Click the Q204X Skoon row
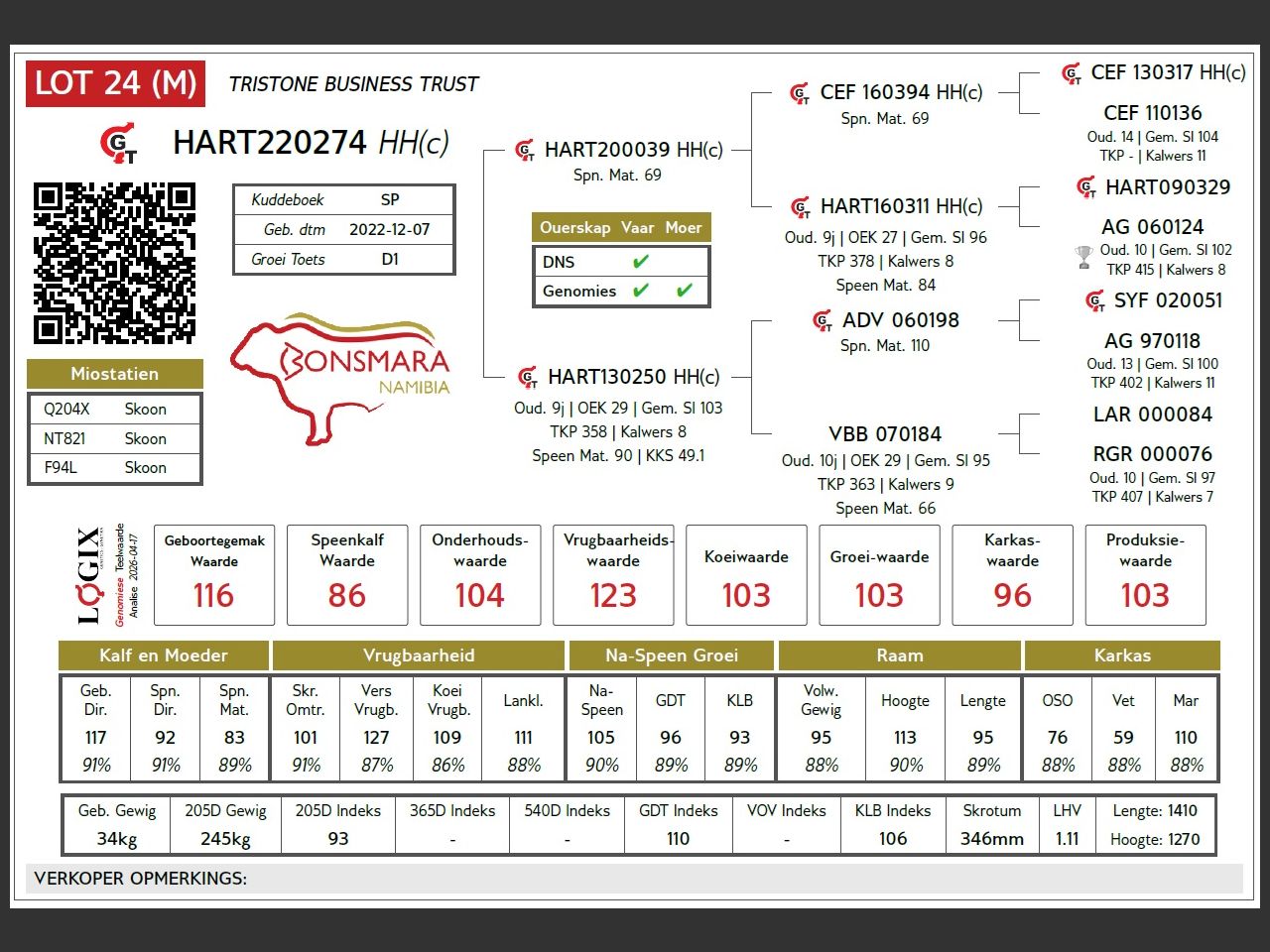This screenshot has width=1270, height=952. (x=115, y=409)
